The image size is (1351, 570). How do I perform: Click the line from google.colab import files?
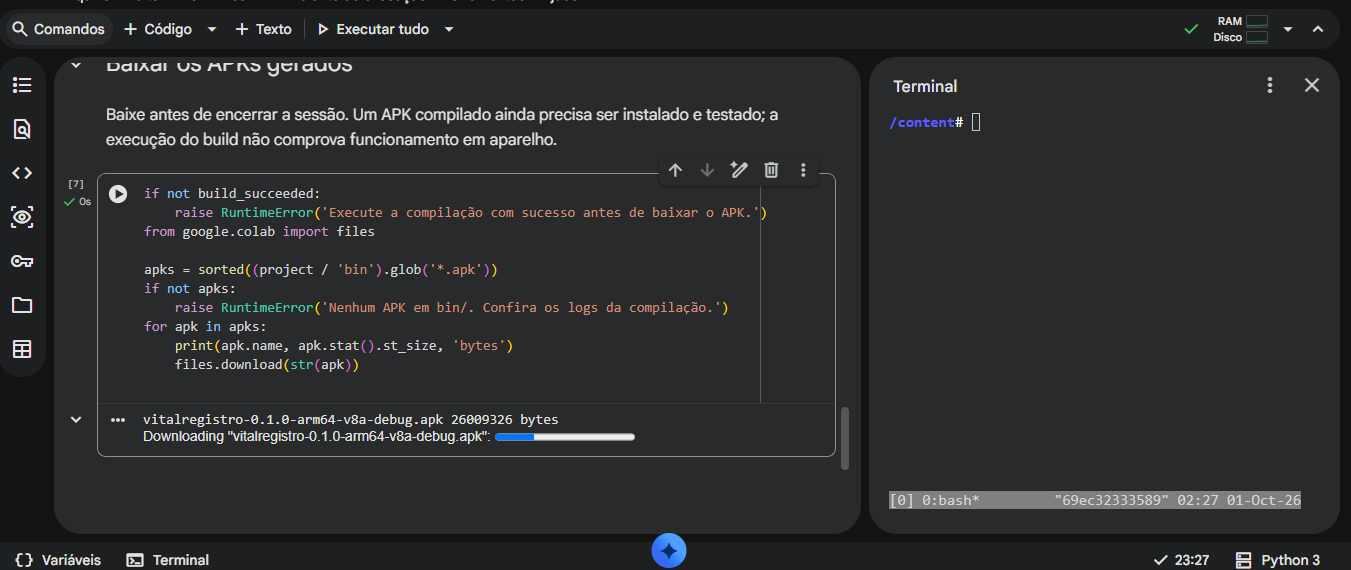[259, 232]
